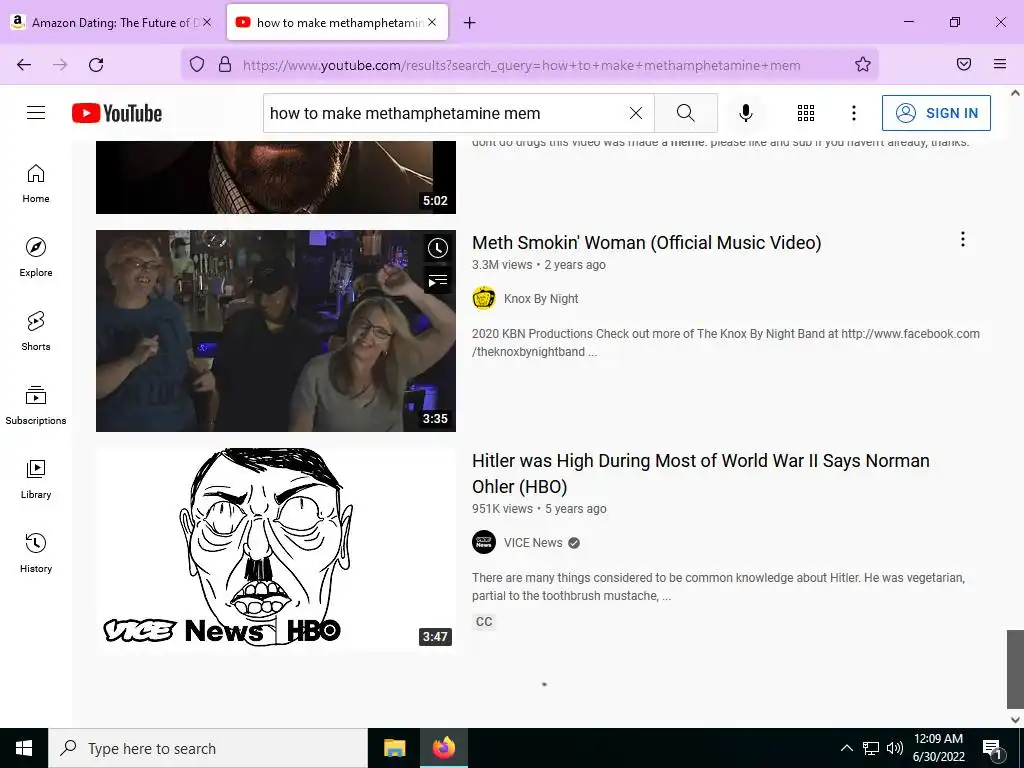The height and width of the screenshot is (768, 1024).
Task: Open YouTube apps grid icon
Action: [806, 113]
